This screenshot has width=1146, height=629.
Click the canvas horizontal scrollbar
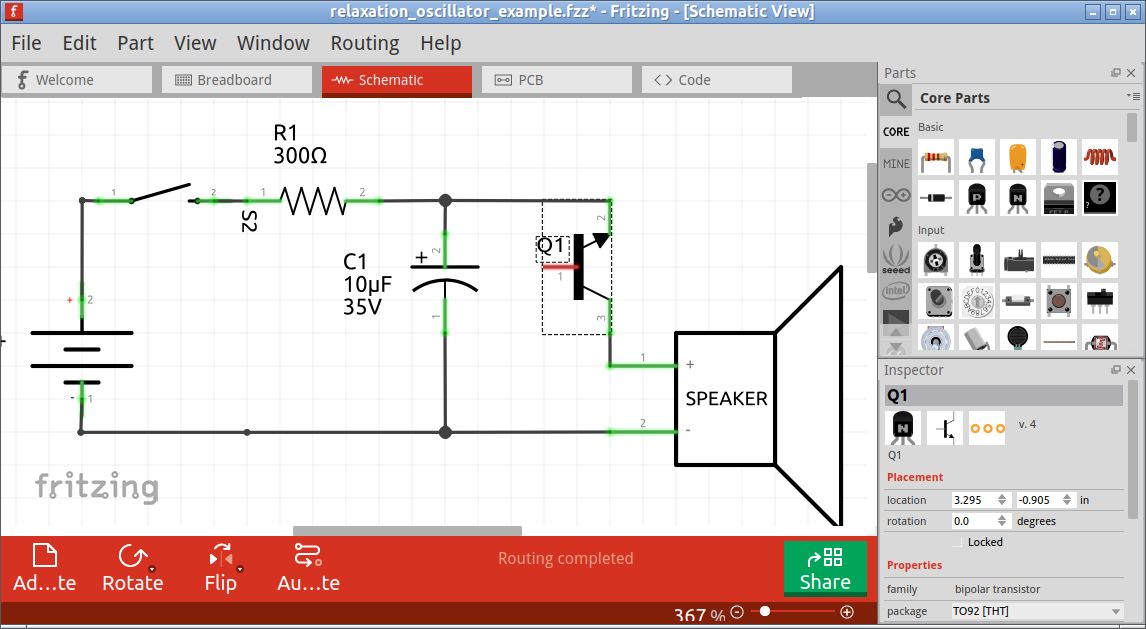(407, 530)
